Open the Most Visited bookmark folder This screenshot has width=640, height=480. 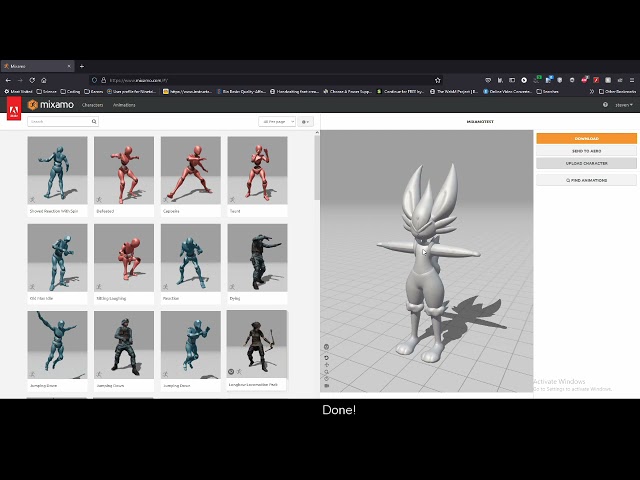(18, 91)
